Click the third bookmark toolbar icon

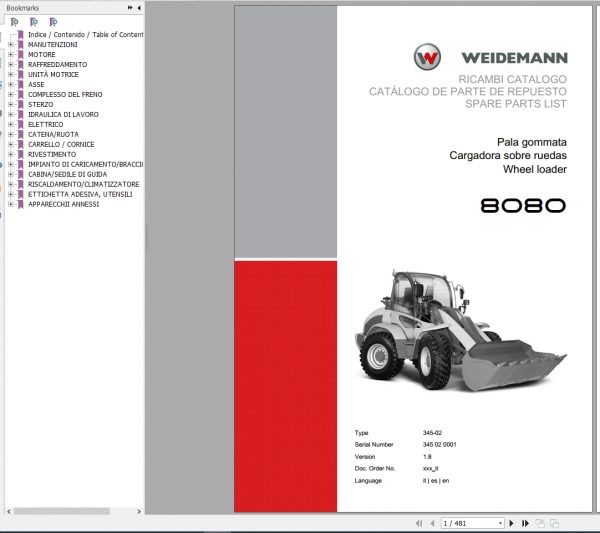point(53,22)
